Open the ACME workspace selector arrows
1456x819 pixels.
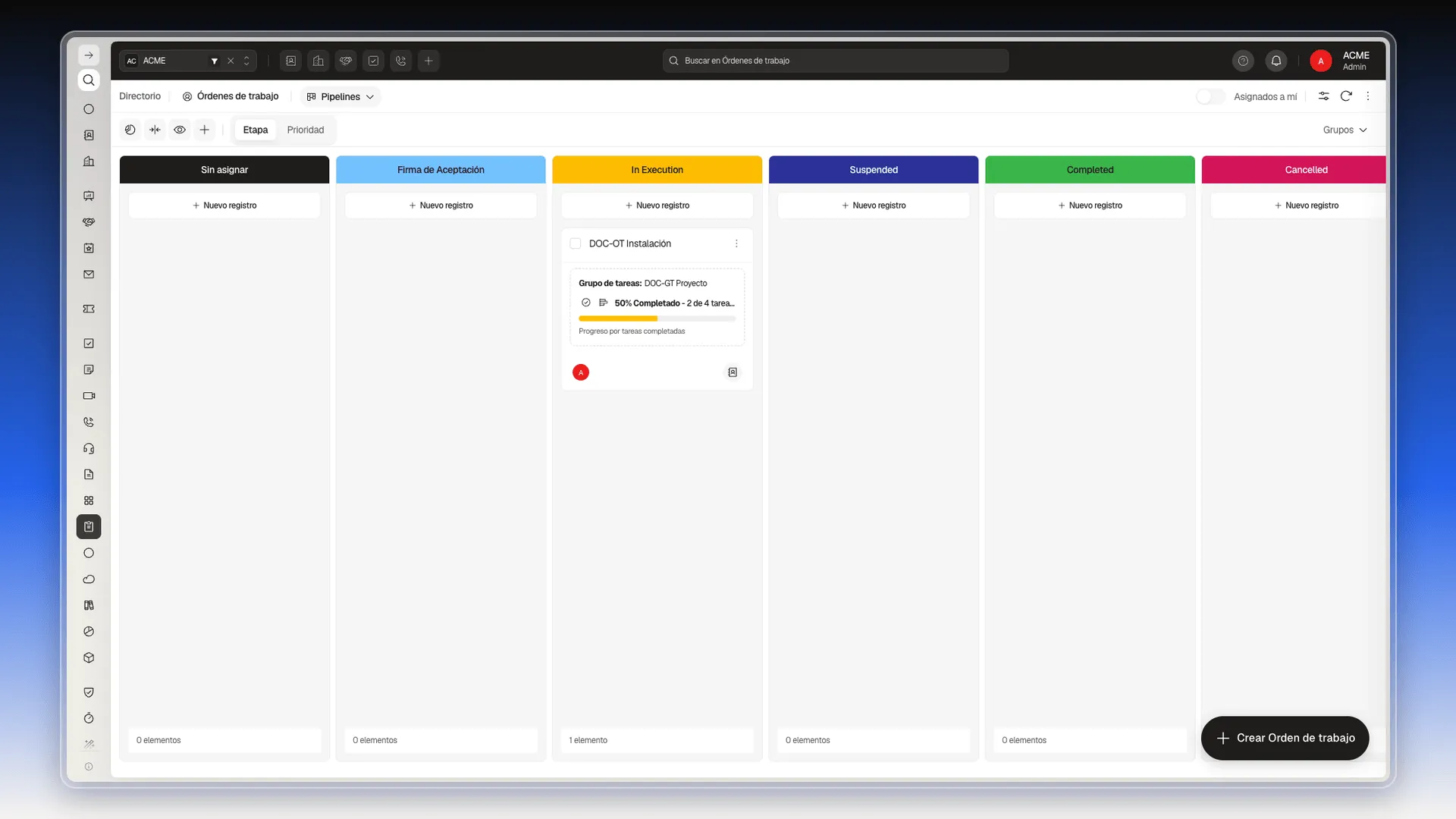pos(246,61)
